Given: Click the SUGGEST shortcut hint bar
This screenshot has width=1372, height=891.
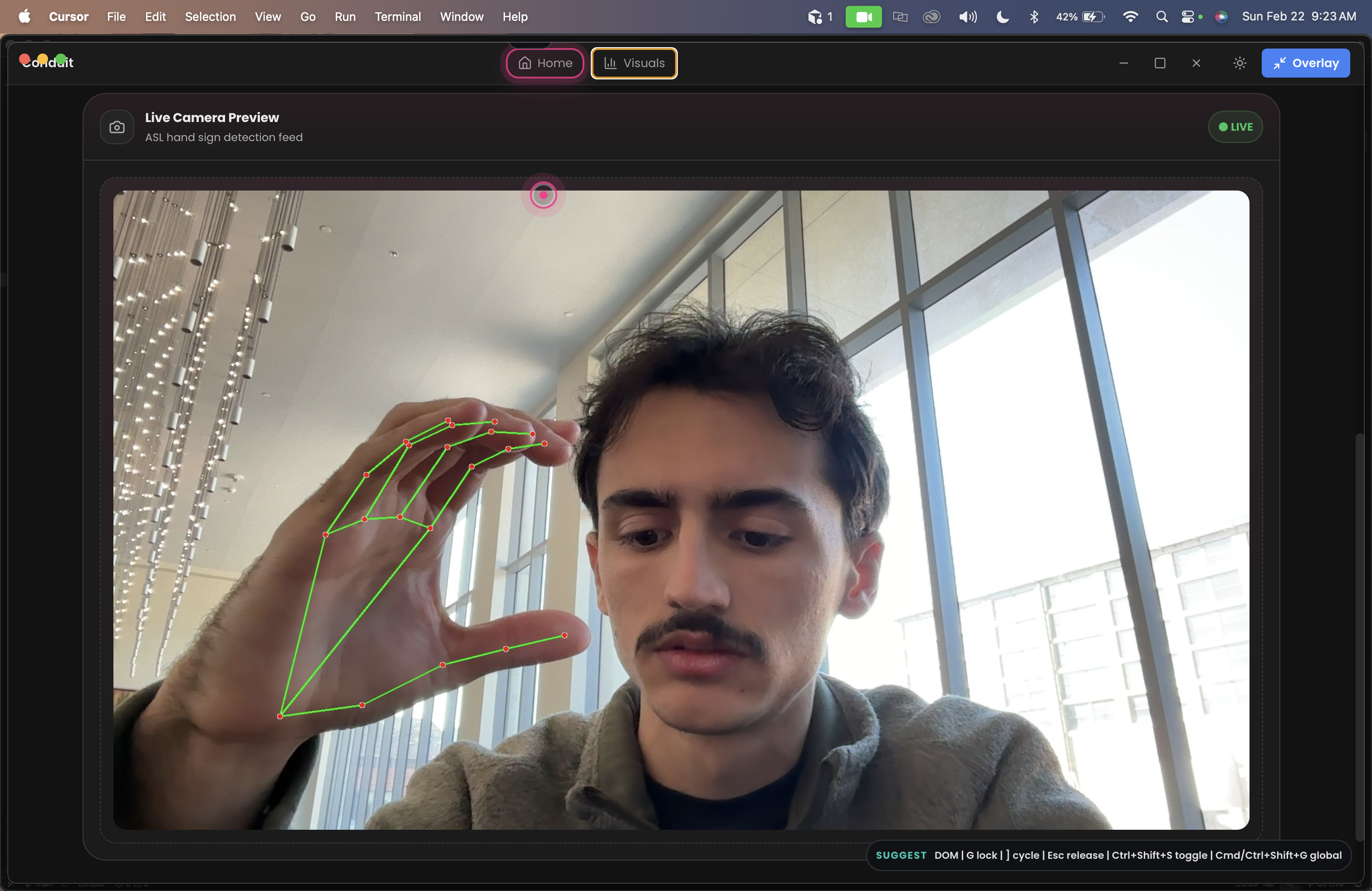Looking at the screenshot, I should click(x=1108, y=855).
